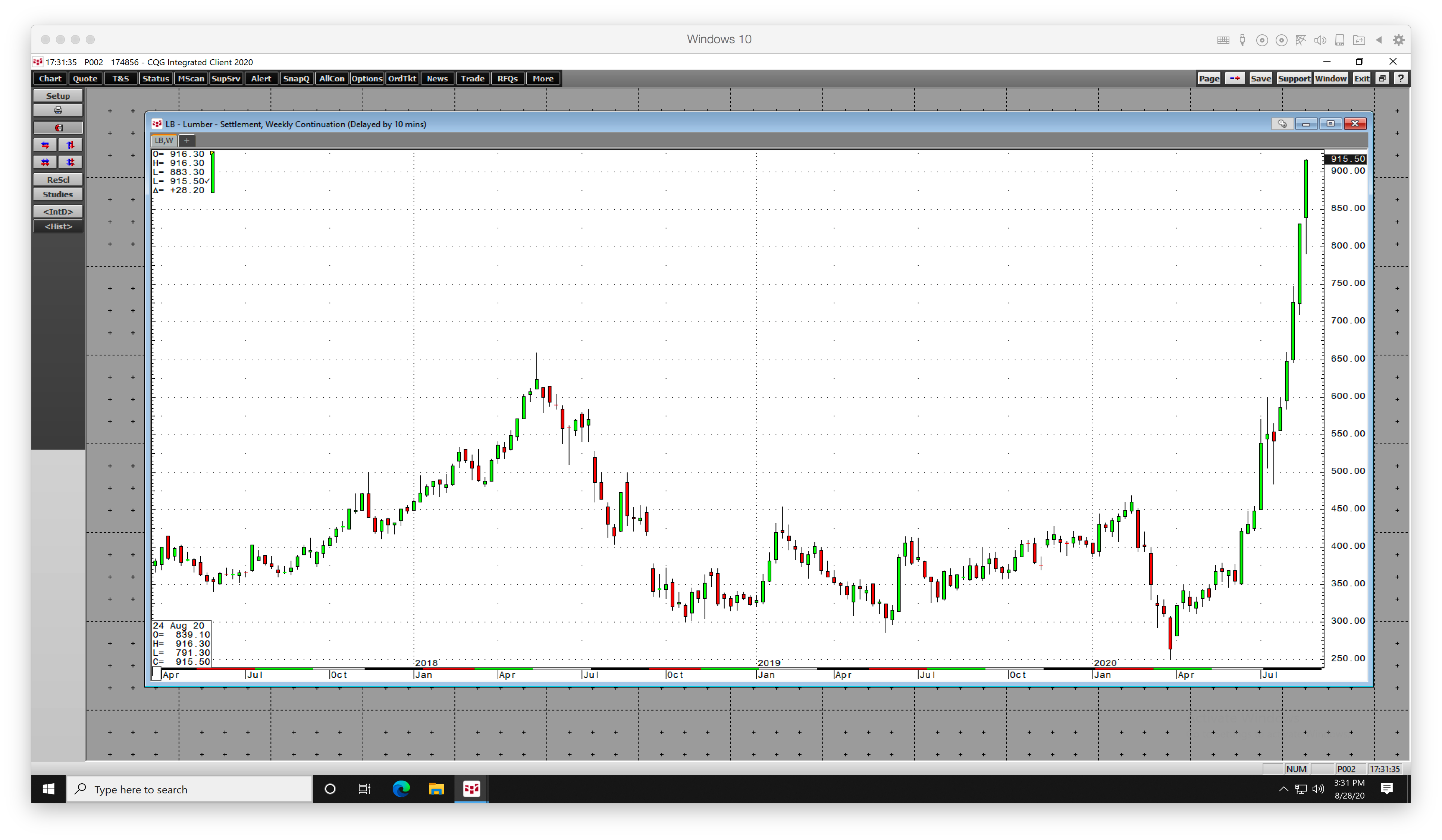Click the SnapQ button

(x=297, y=78)
